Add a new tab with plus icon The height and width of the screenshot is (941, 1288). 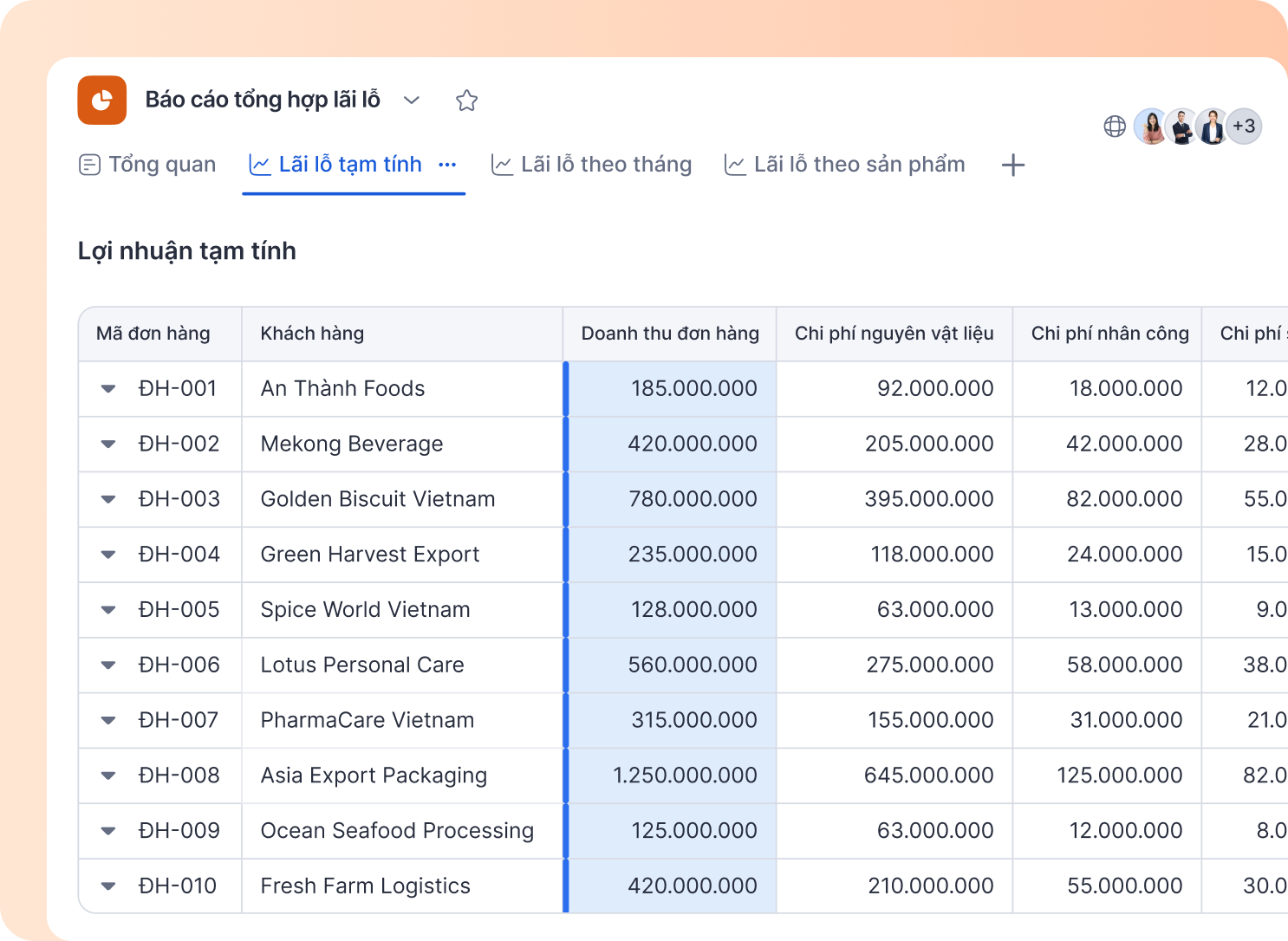pyautogui.click(x=1013, y=165)
